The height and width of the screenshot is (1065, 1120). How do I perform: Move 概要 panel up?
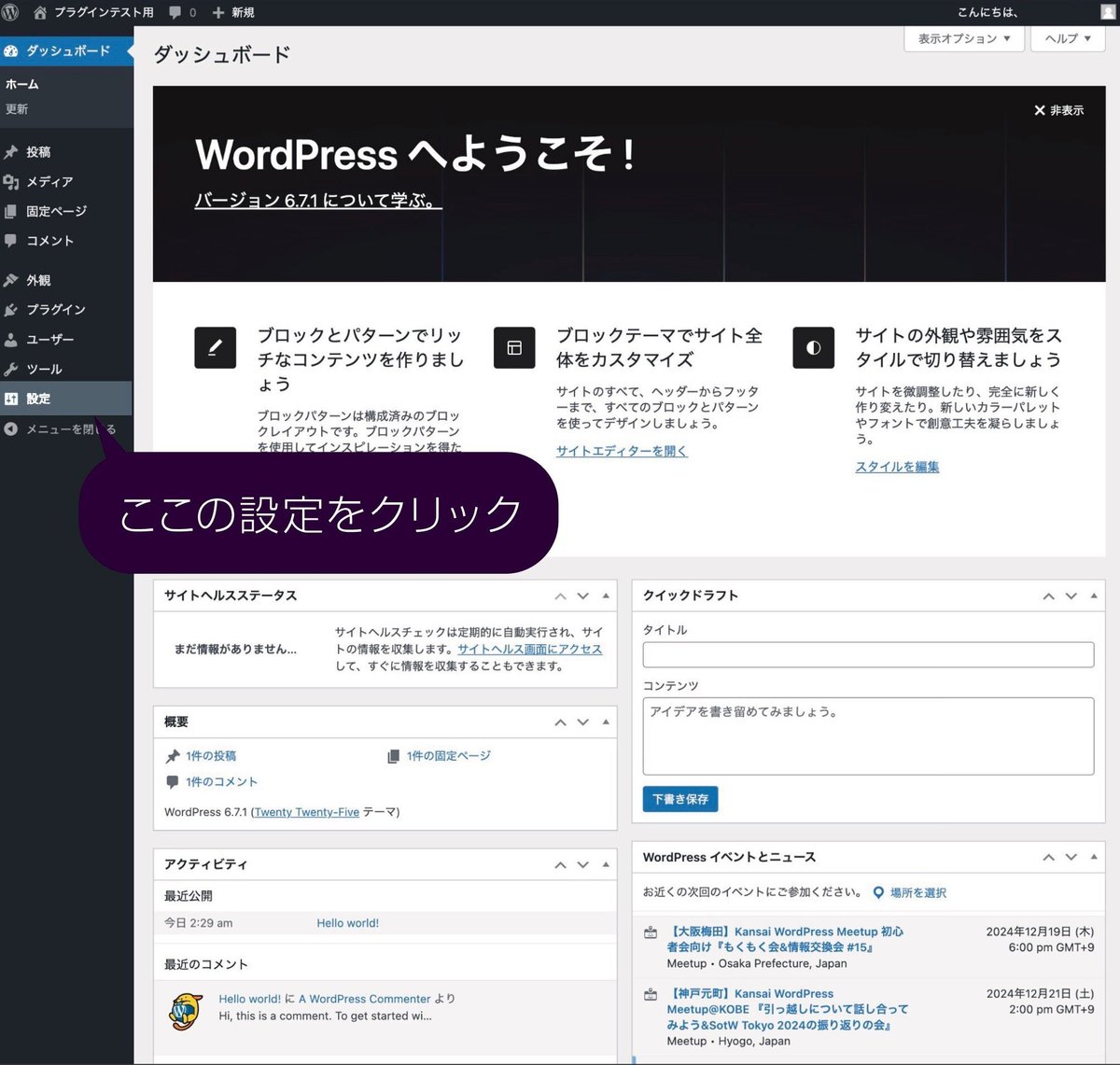(x=560, y=722)
